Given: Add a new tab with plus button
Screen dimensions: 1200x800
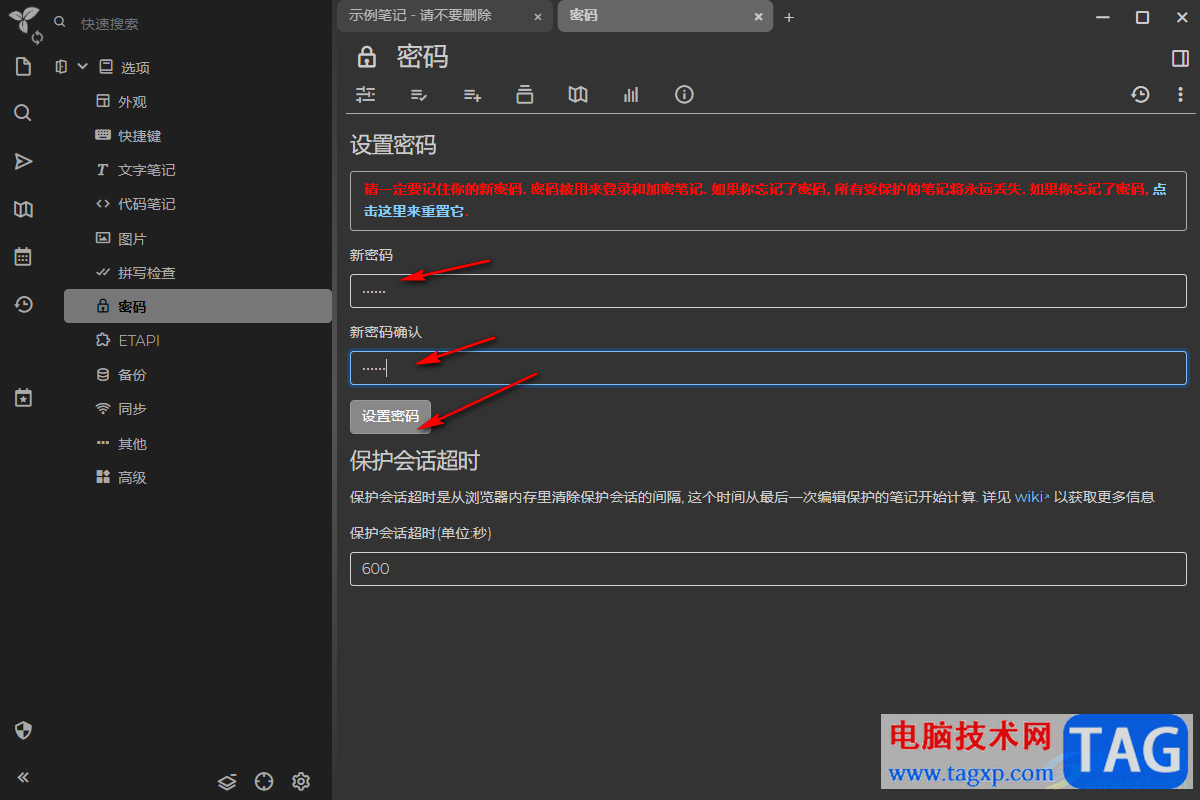Looking at the screenshot, I should pyautogui.click(x=788, y=17).
